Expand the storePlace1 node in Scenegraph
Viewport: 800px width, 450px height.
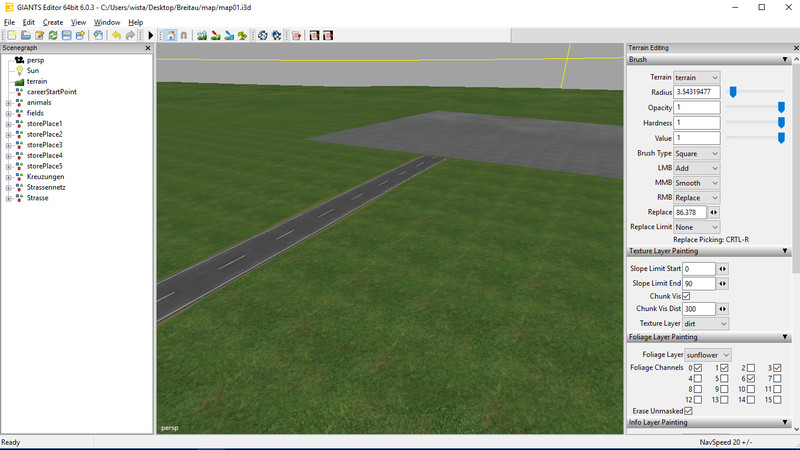pos(8,124)
